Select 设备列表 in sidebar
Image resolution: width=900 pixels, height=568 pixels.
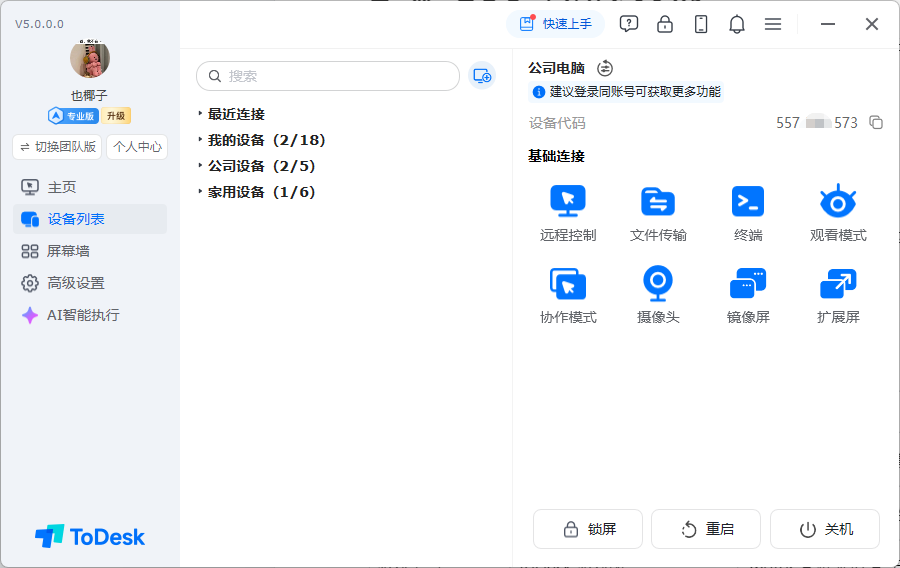90,219
